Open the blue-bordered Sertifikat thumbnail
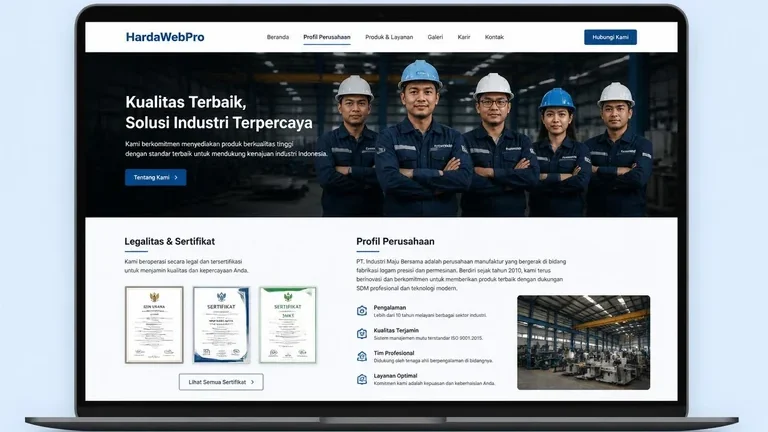 pyautogui.click(x=221, y=325)
